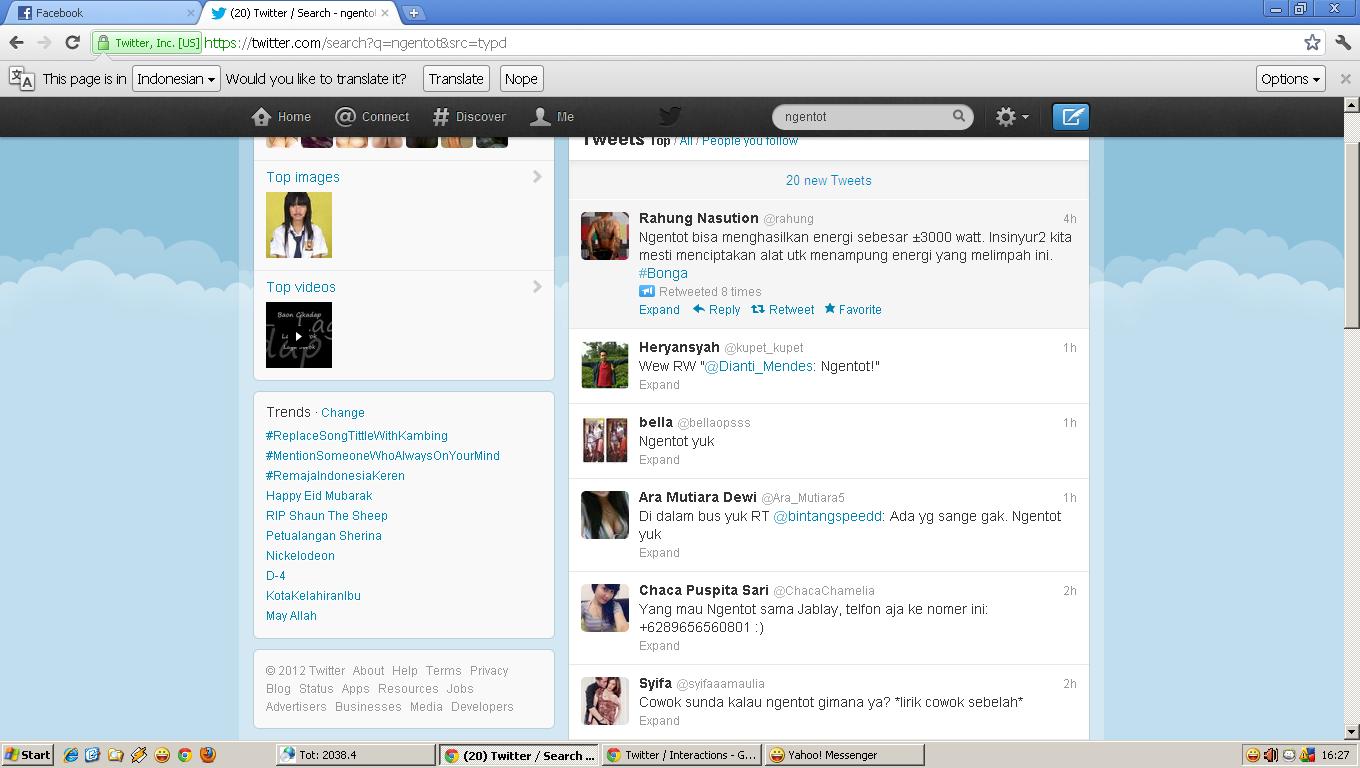
Task: Click the Twitter bird logo in navbar
Action: pyautogui.click(x=670, y=116)
